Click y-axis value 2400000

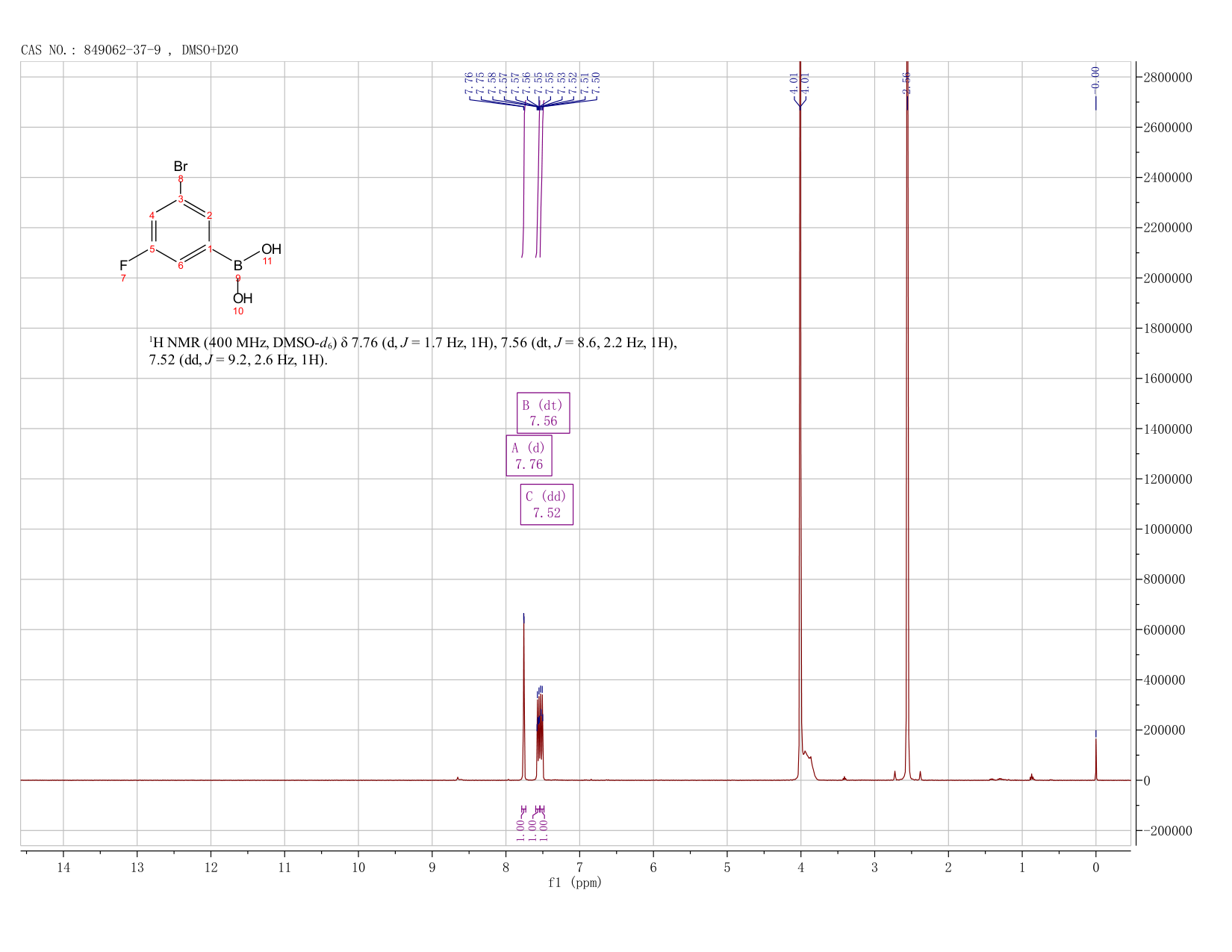pyautogui.click(x=1166, y=178)
